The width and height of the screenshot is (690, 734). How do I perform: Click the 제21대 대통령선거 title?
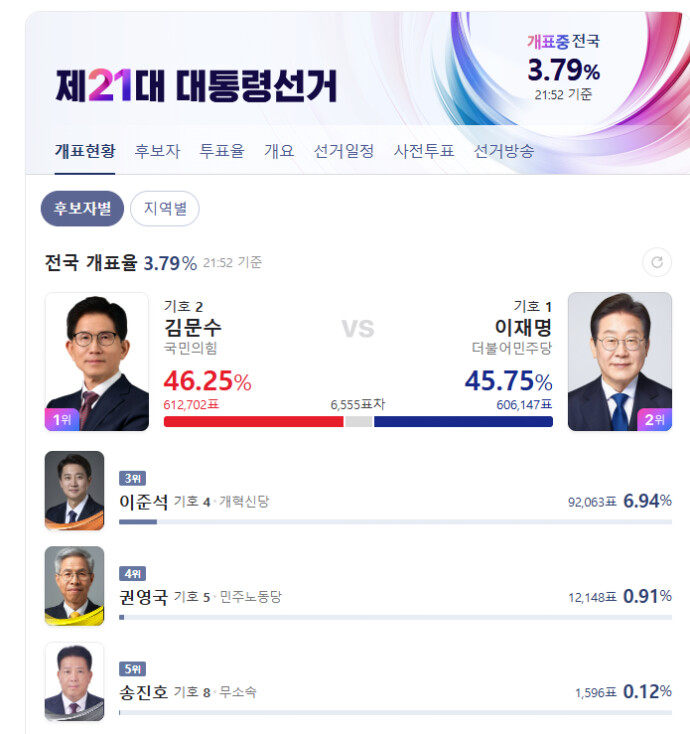pyautogui.click(x=196, y=86)
